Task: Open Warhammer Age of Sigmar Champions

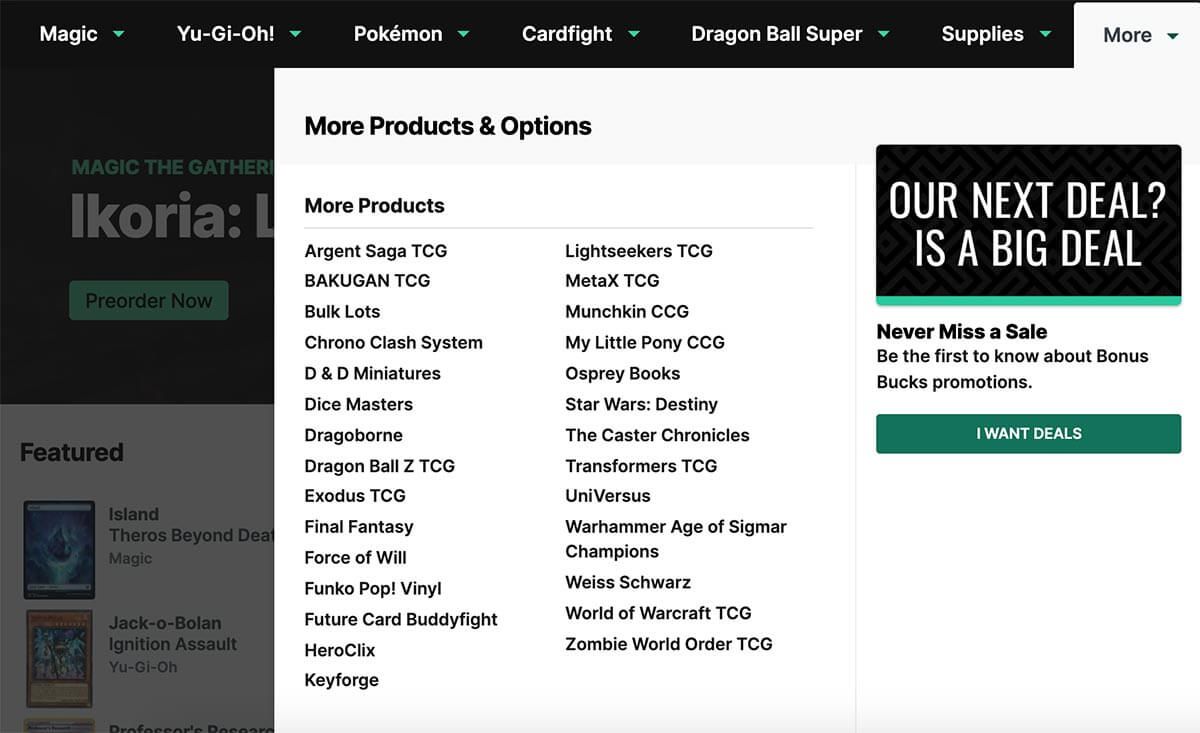Action: 676,539
